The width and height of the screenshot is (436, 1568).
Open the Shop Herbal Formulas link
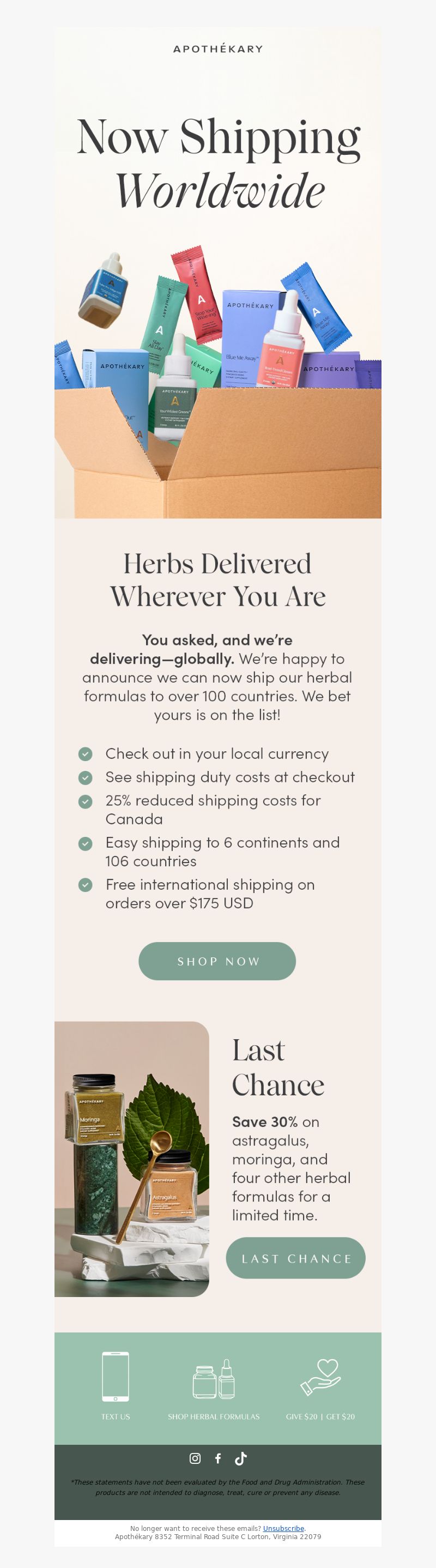pos(214,1416)
